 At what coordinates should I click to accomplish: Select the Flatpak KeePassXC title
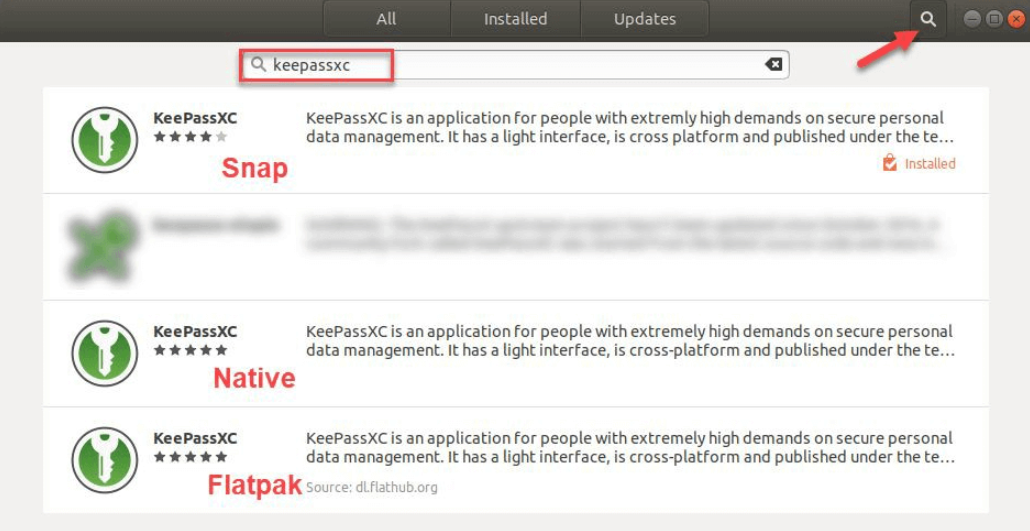click(x=195, y=438)
